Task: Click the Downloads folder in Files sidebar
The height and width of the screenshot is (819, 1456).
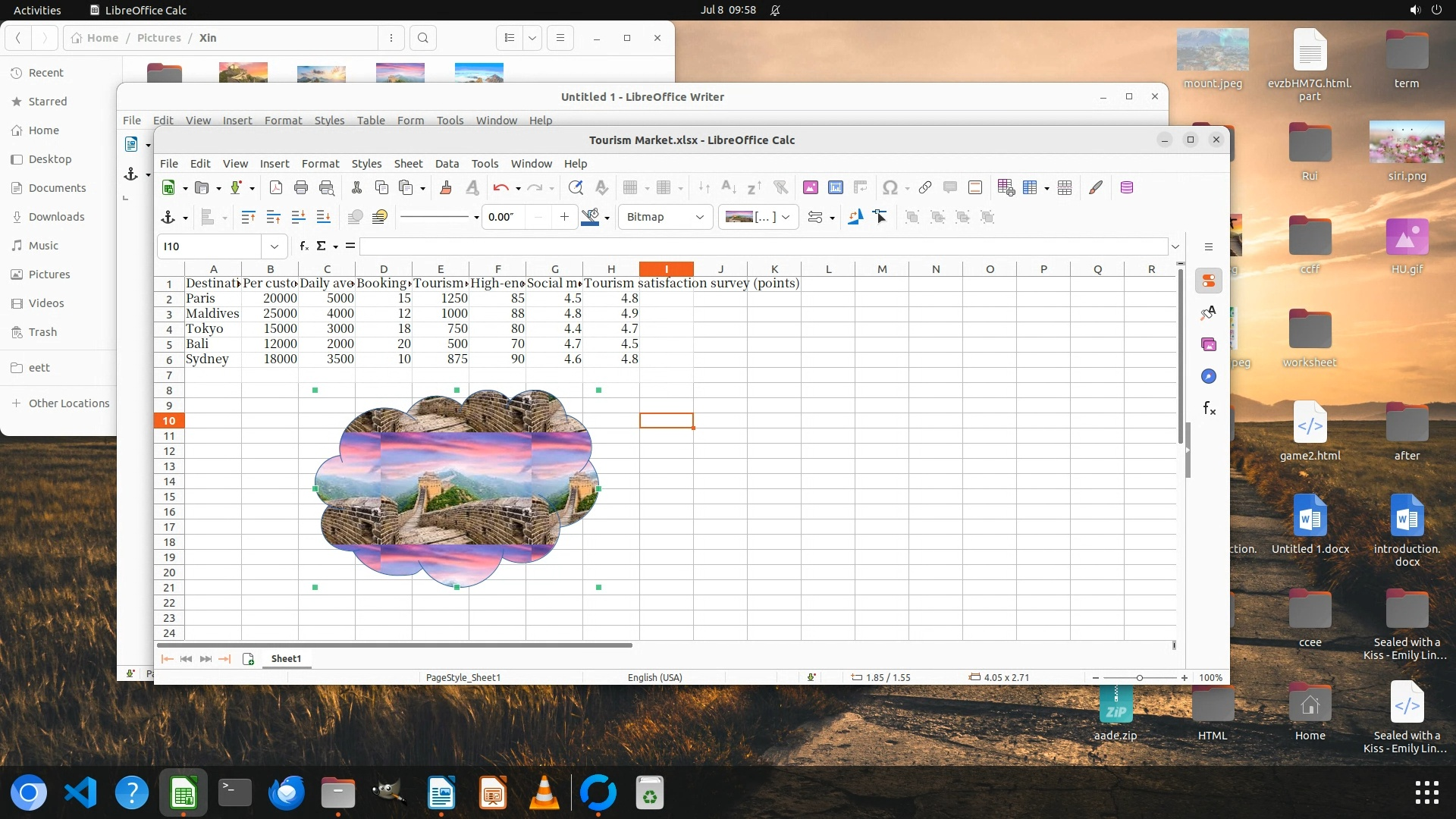Action: point(56,217)
